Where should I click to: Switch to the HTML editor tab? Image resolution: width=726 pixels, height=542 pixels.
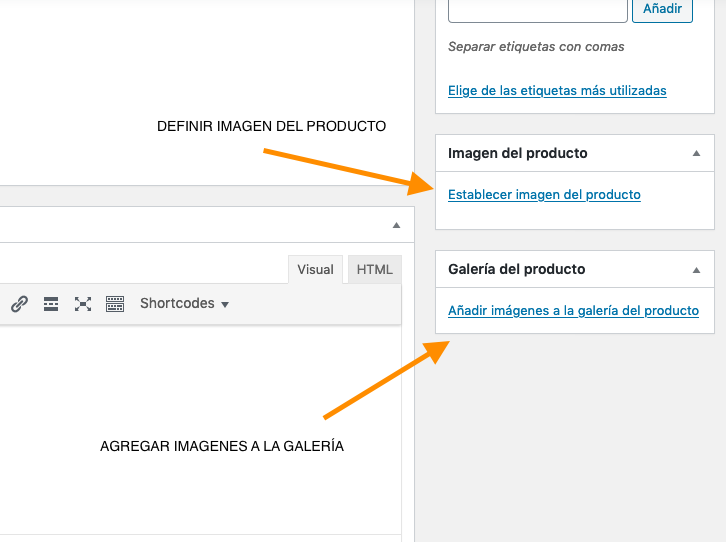click(x=375, y=269)
